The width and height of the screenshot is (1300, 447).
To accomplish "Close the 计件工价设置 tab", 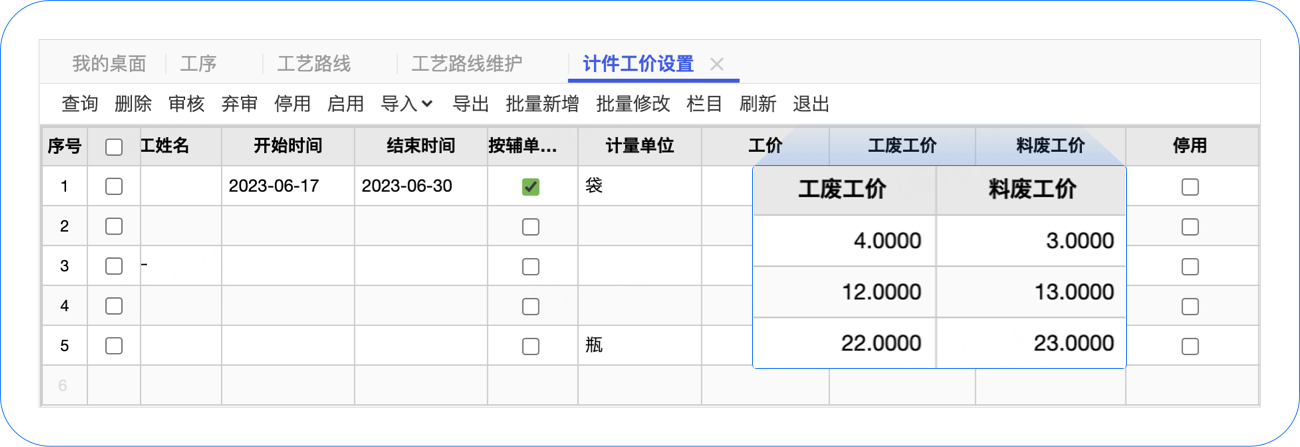I will (716, 64).
